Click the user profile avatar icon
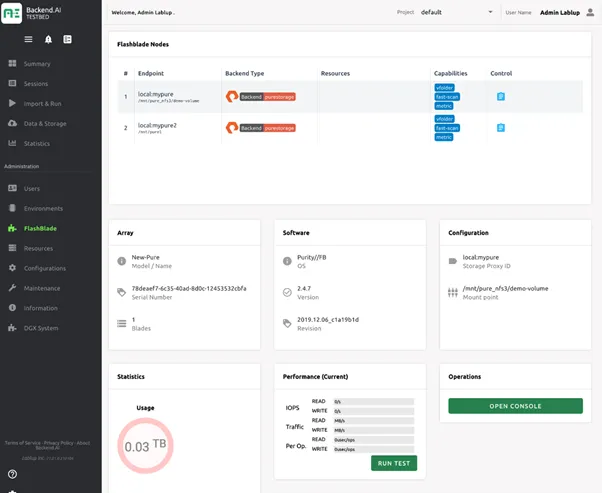Screen dimensions: 602x493 [590, 12]
